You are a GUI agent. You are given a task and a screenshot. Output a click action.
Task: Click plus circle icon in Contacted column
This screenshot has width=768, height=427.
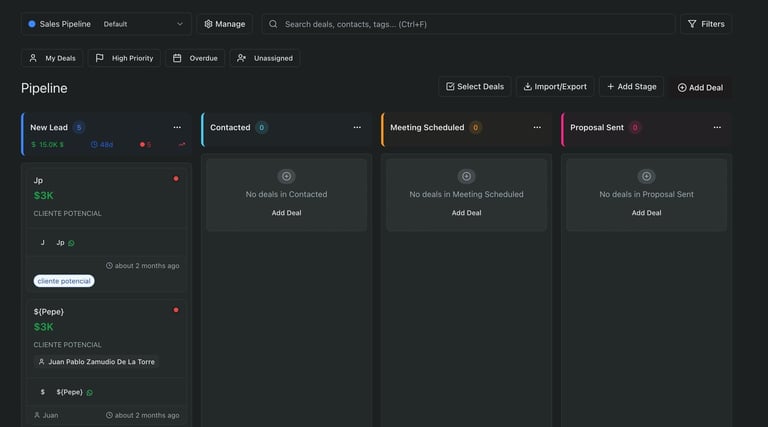pos(287,176)
